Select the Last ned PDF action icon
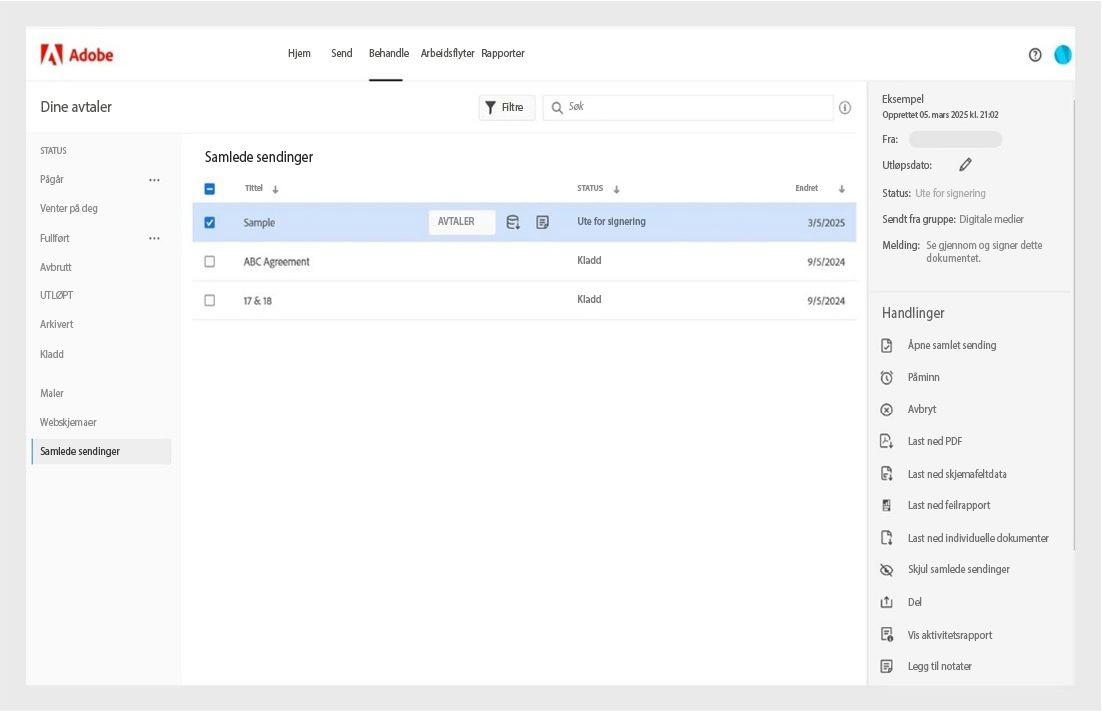The image size is (1102, 711). [x=886, y=440]
